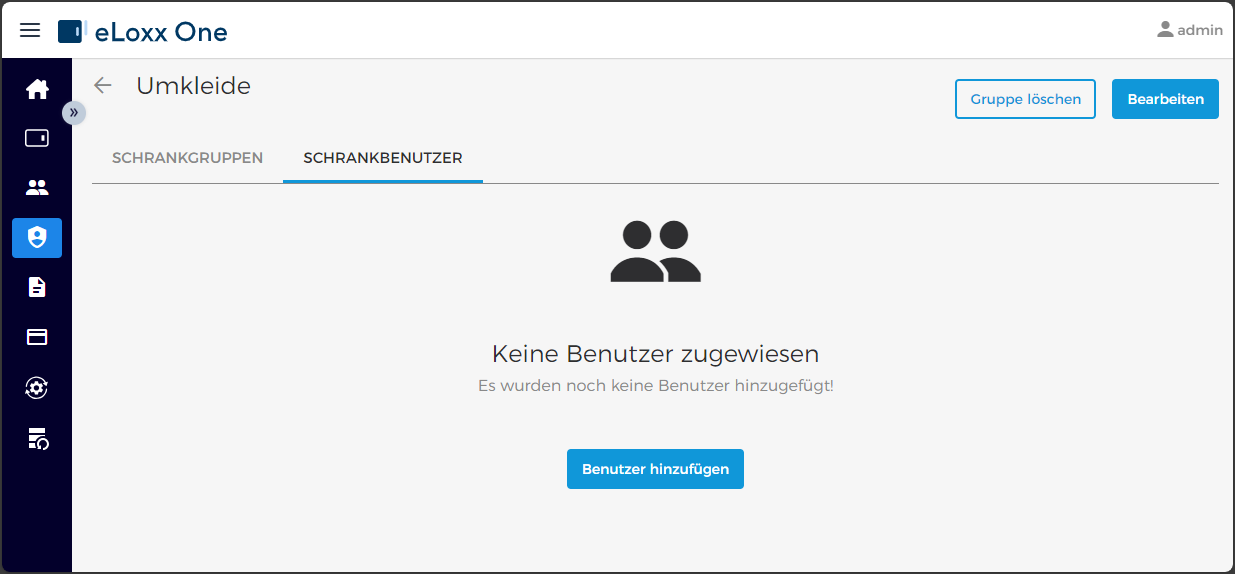Click the two-person empty state icon
This screenshot has width=1235, height=574.
(655, 251)
